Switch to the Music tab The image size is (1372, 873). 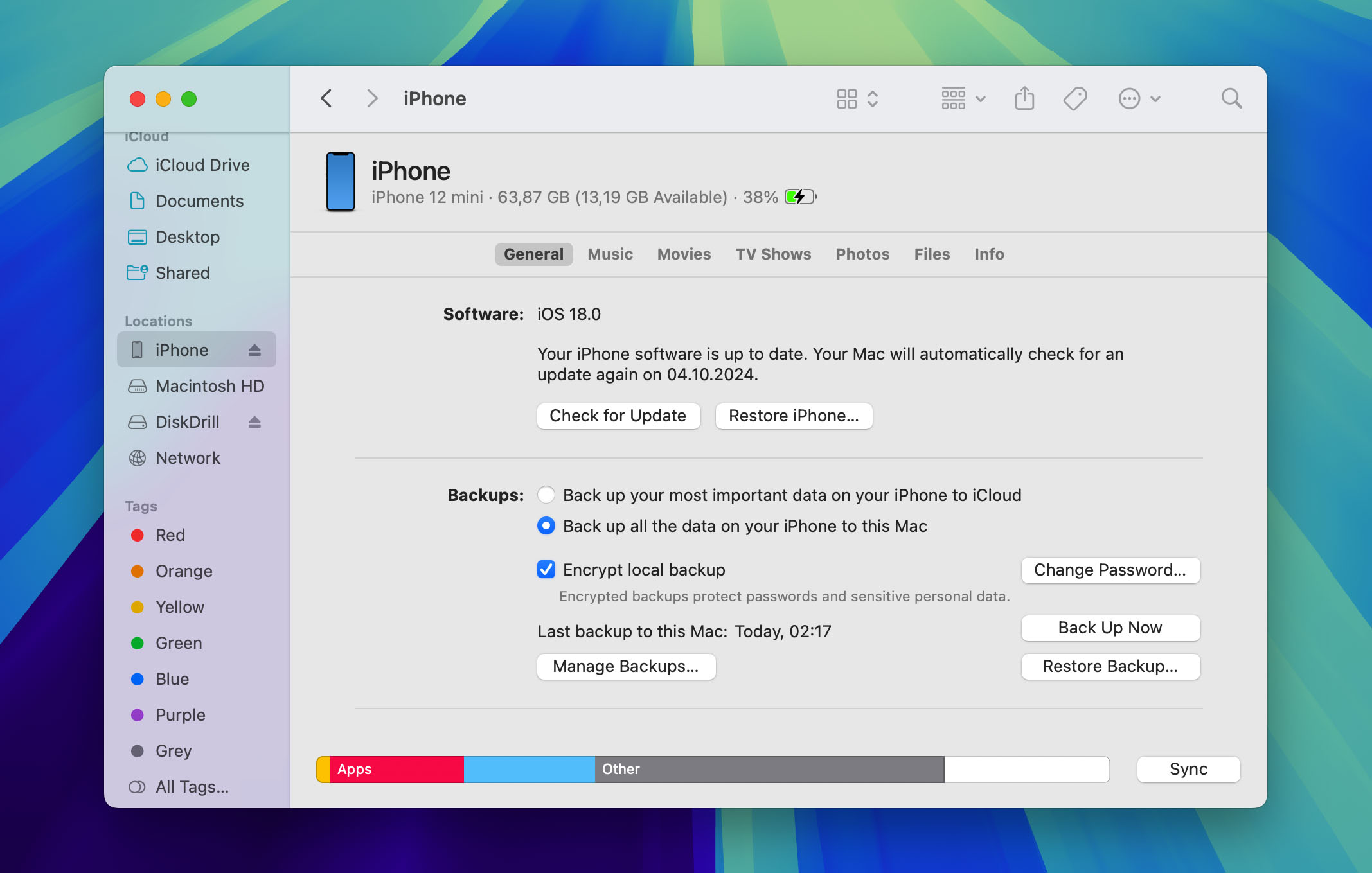tap(610, 254)
